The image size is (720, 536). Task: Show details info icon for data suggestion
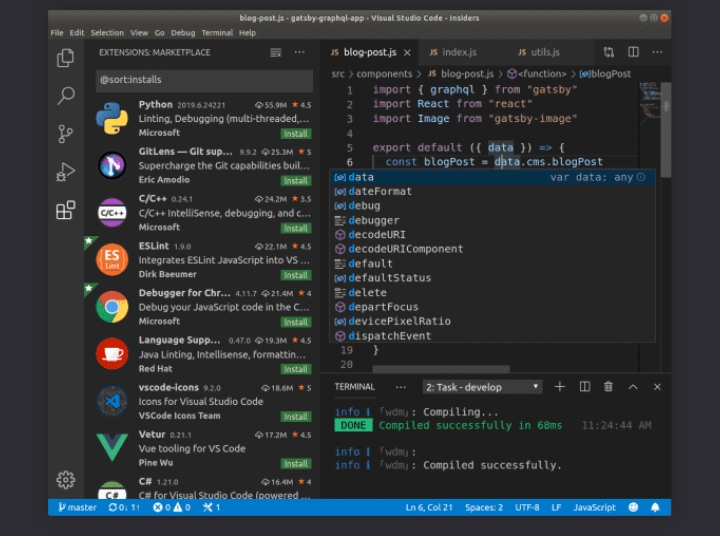[641, 177]
